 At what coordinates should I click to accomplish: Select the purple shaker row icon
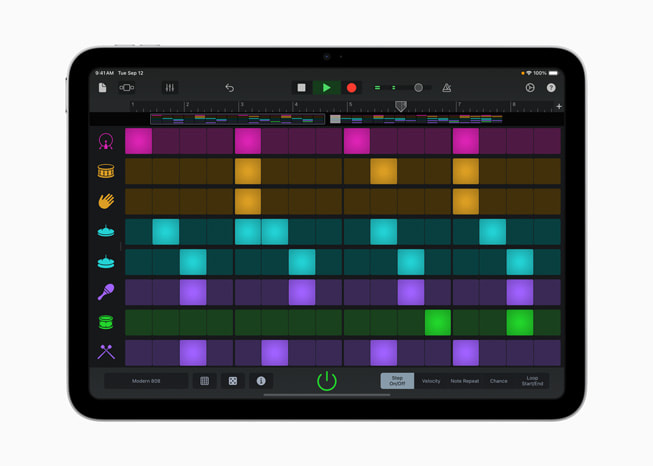(106, 292)
